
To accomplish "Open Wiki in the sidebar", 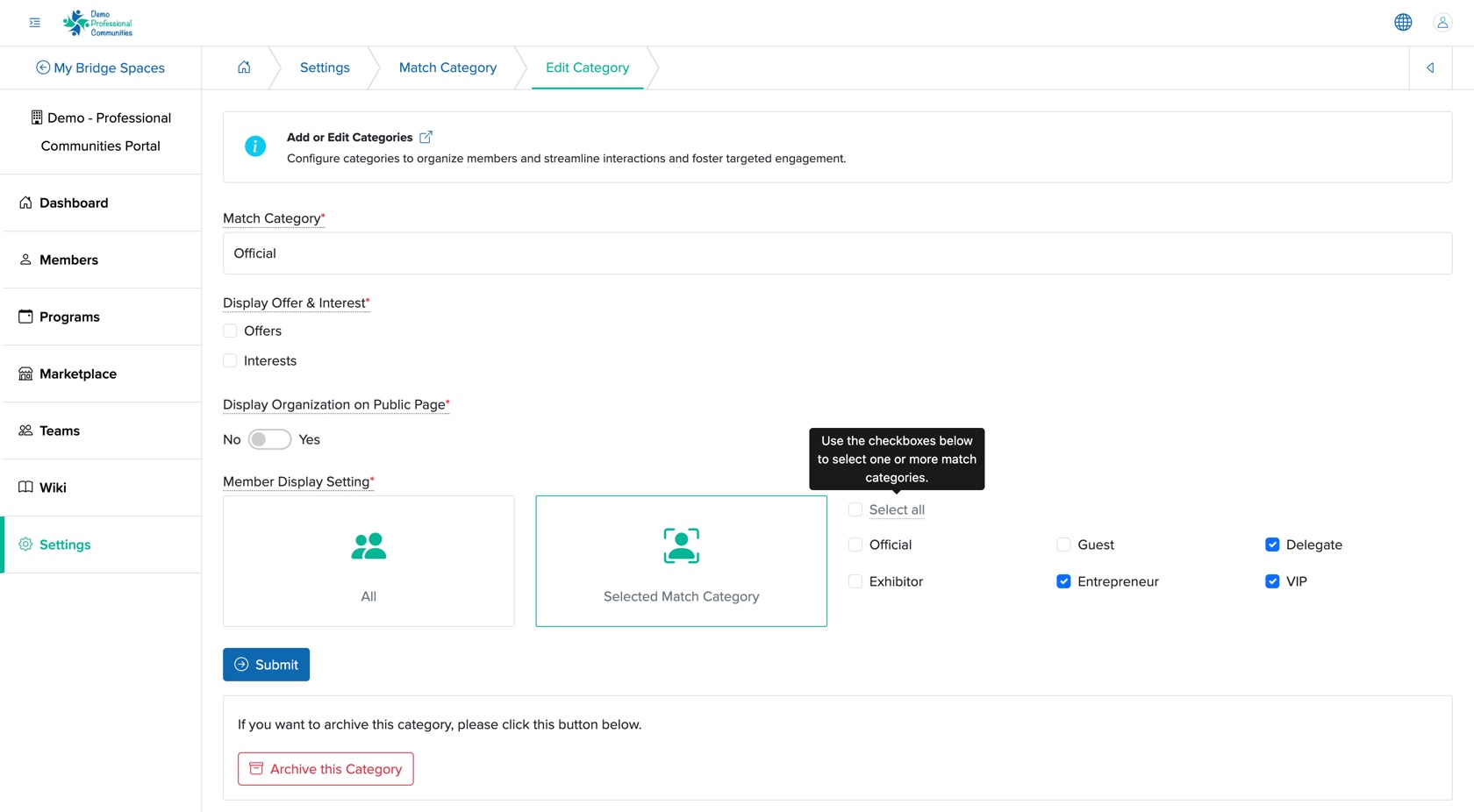I will pyautogui.click(x=102, y=488).
